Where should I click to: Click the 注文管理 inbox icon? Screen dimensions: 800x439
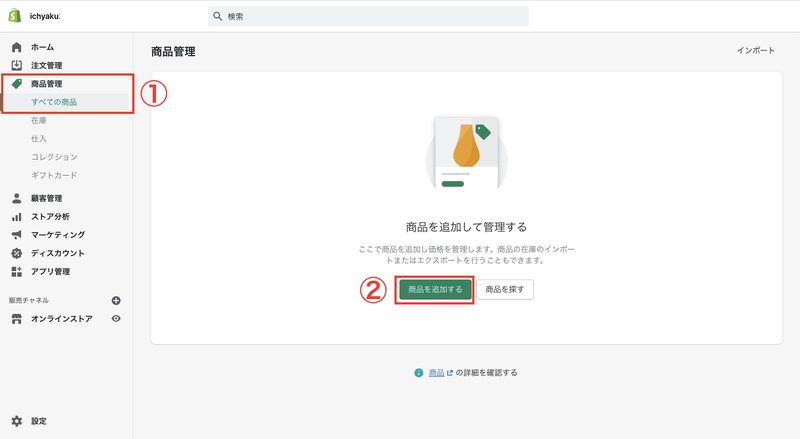[x=17, y=65]
